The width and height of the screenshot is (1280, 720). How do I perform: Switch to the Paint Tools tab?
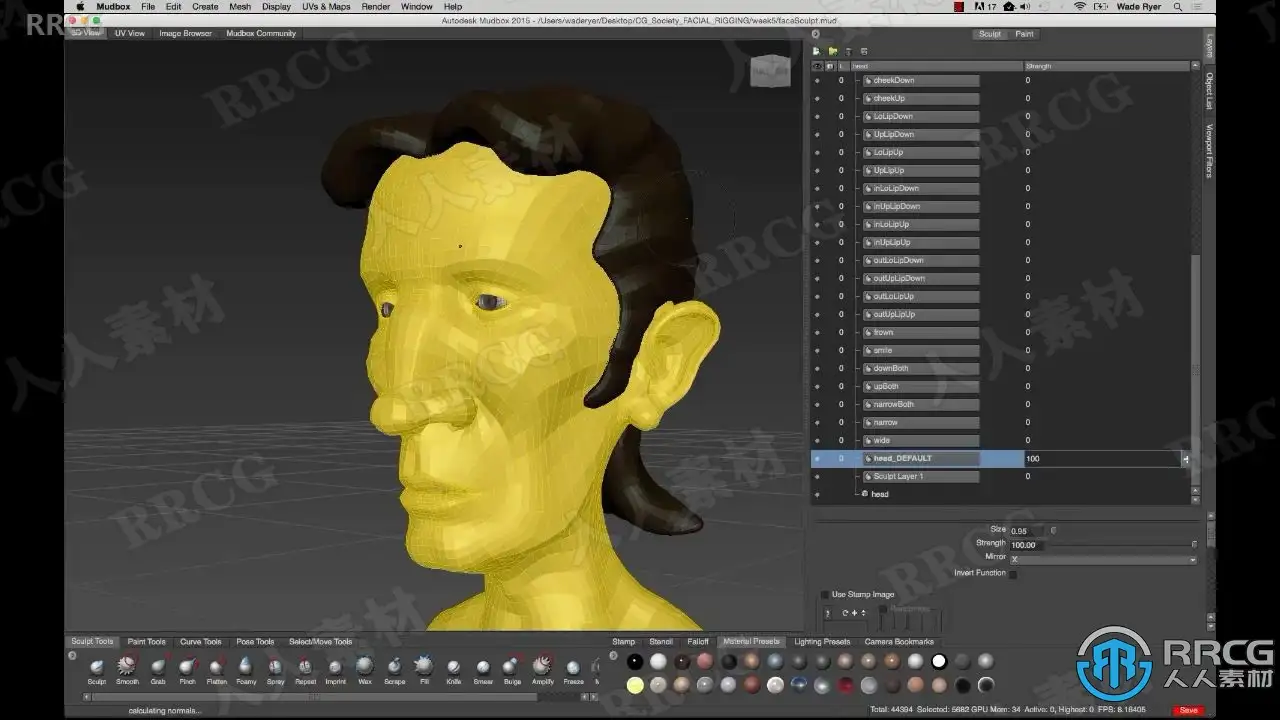[x=147, y=642]
